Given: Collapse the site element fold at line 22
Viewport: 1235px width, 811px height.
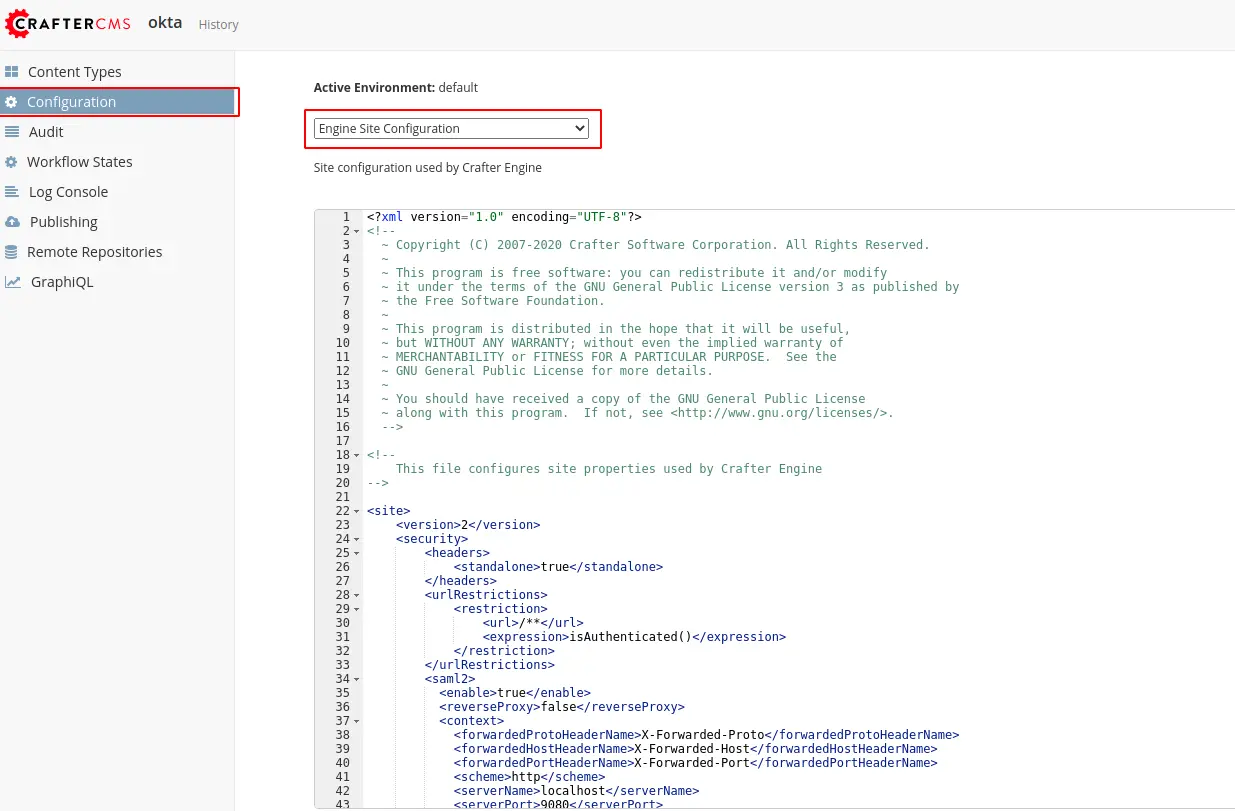Looking at the screenshot, I should [x=357, y=511].
